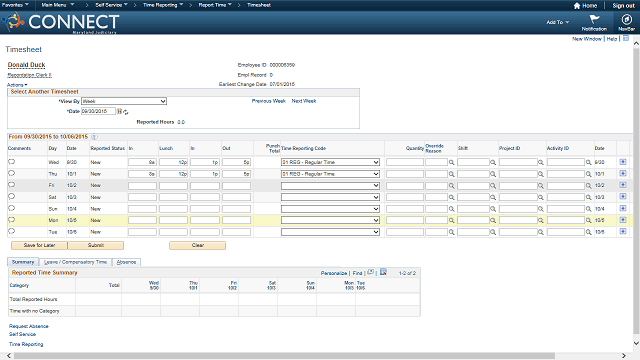The height and width of the screenshot is (360, 640).
Task: Open Time Reporting Code dropdown for Wed 9/30
Action: tap(330, 162)
